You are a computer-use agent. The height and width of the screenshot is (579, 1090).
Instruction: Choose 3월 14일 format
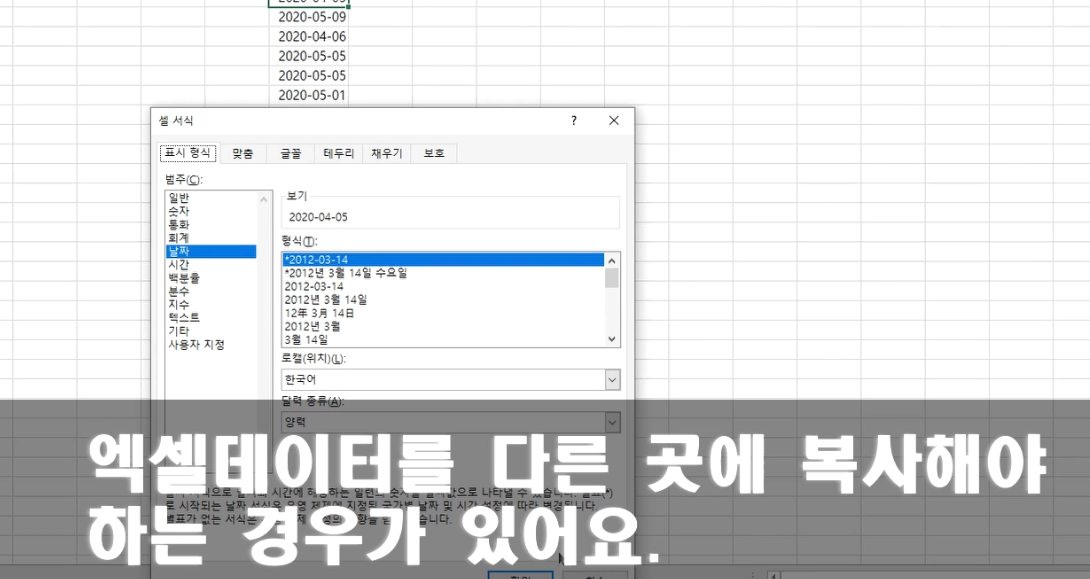pos(444,339)
